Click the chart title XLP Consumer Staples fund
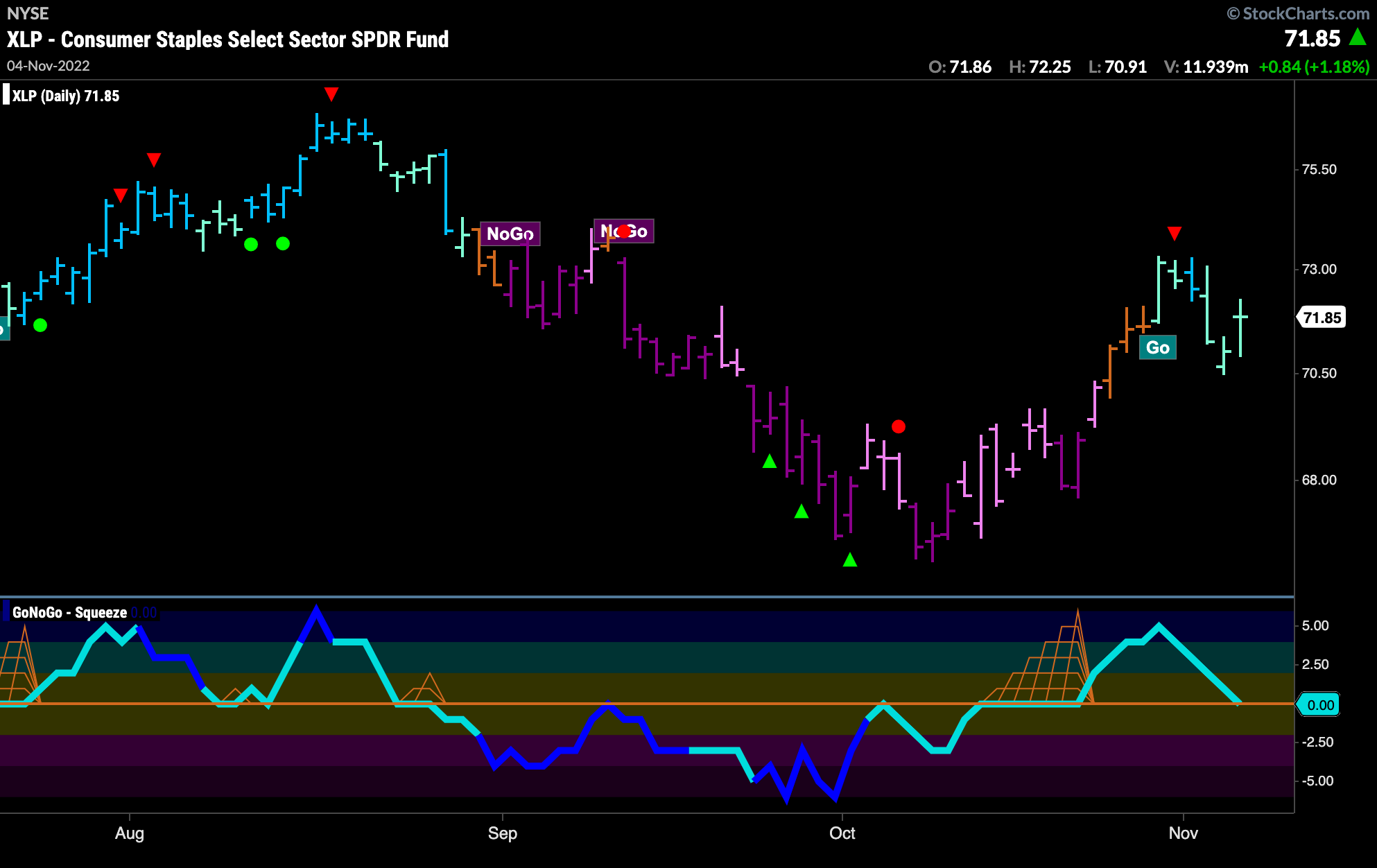Screen dimensions: 1377x868 227,40
